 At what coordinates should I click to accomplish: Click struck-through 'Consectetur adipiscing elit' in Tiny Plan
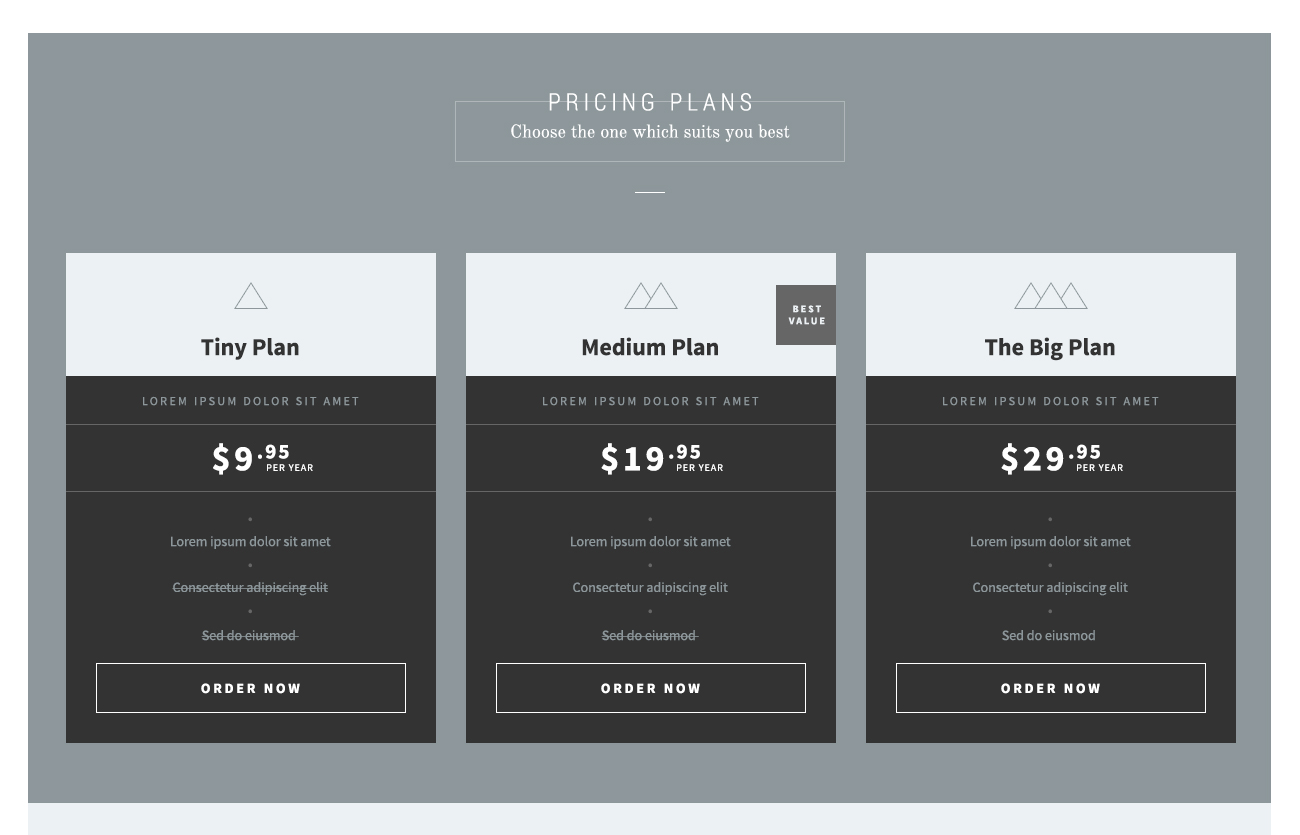[250, 587]
